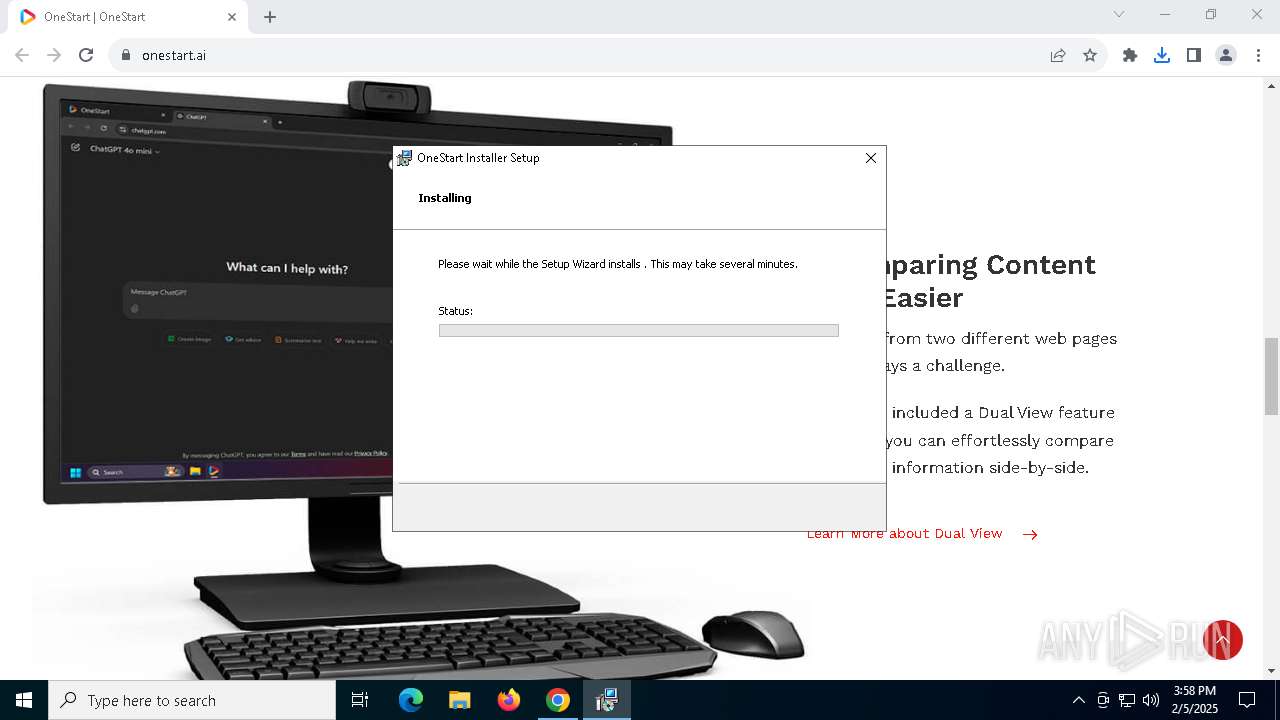Minimize the Chrome window

1165,15
